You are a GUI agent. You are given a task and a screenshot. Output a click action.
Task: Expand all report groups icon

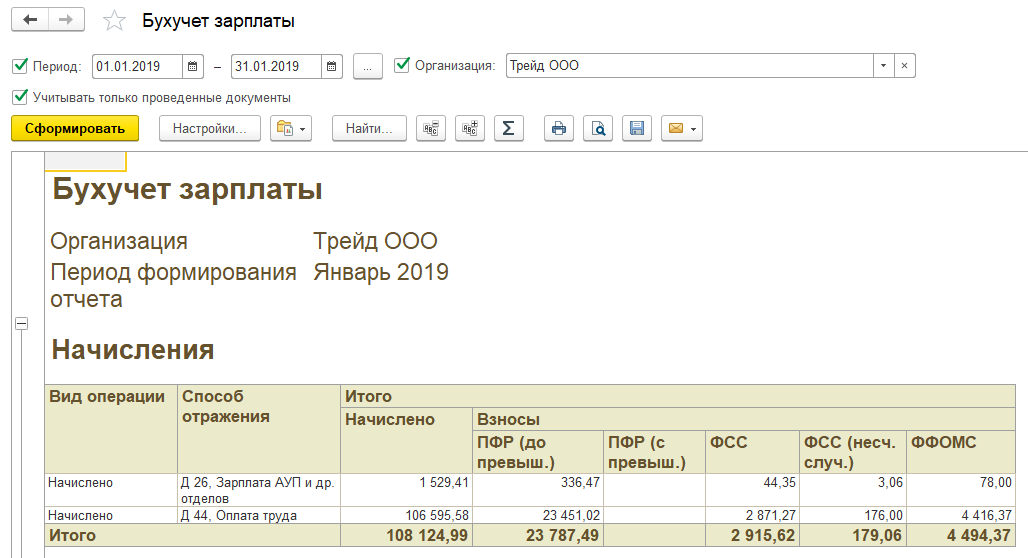pos(469,128)
